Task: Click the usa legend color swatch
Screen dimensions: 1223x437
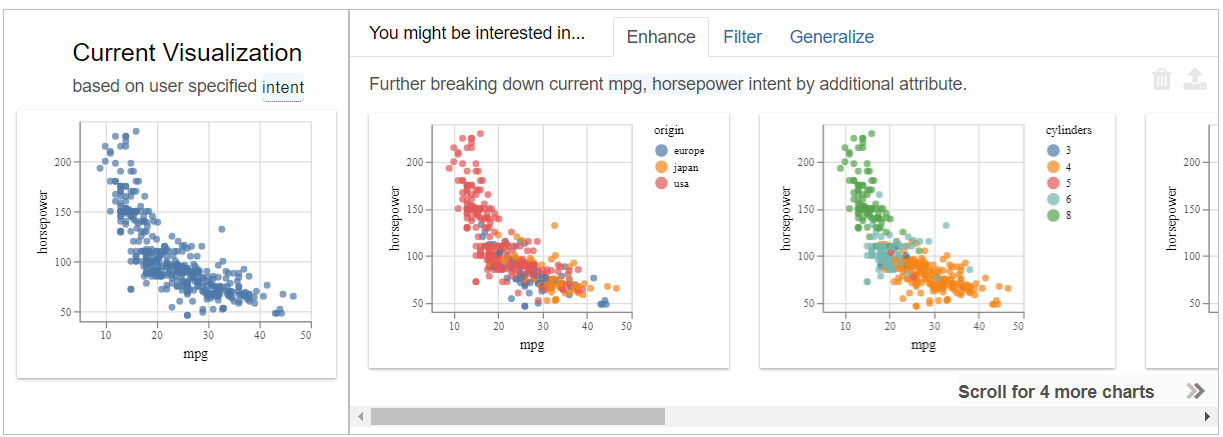Action: pos(661,184)
